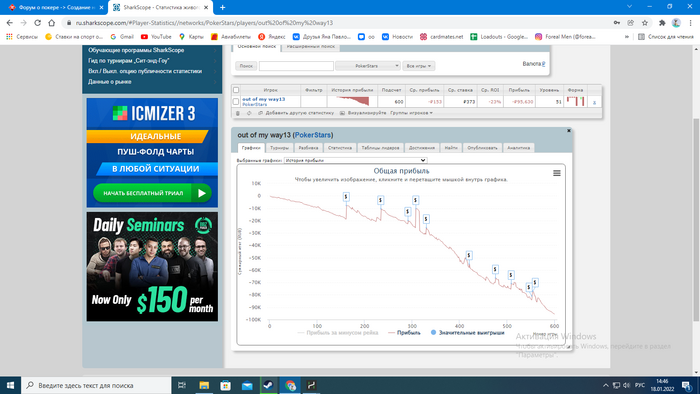This screenshot has width=700, height=394.
Task: Click Начать бесплатный триал button
Action: 152,193
